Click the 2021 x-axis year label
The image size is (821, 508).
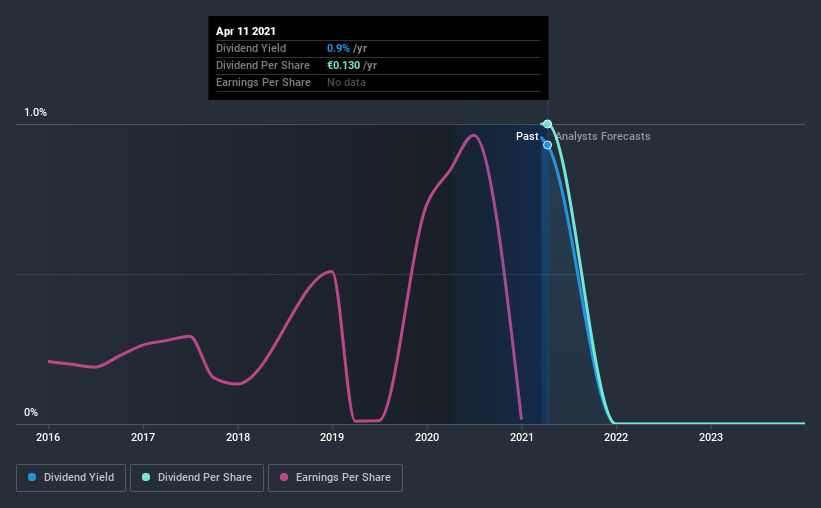tap(522, 437)
